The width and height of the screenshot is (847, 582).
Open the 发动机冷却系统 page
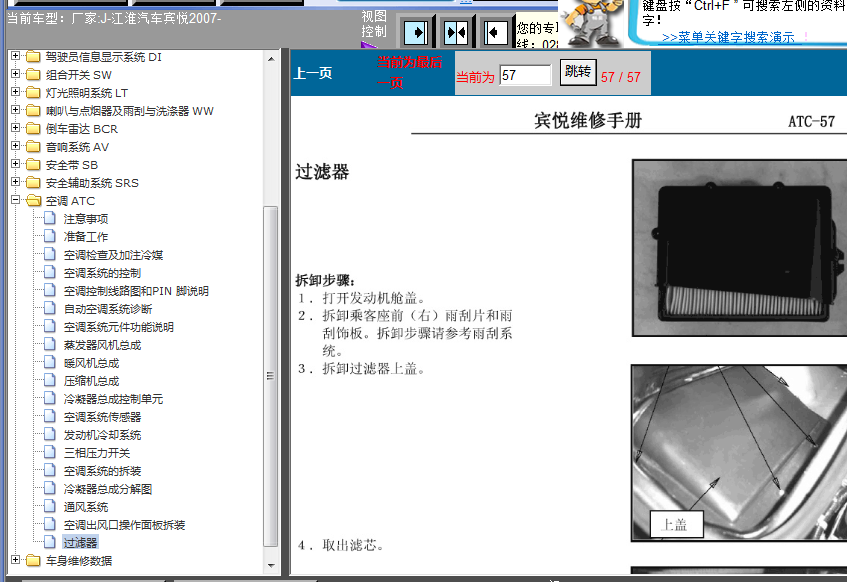(x=102, y=435)
